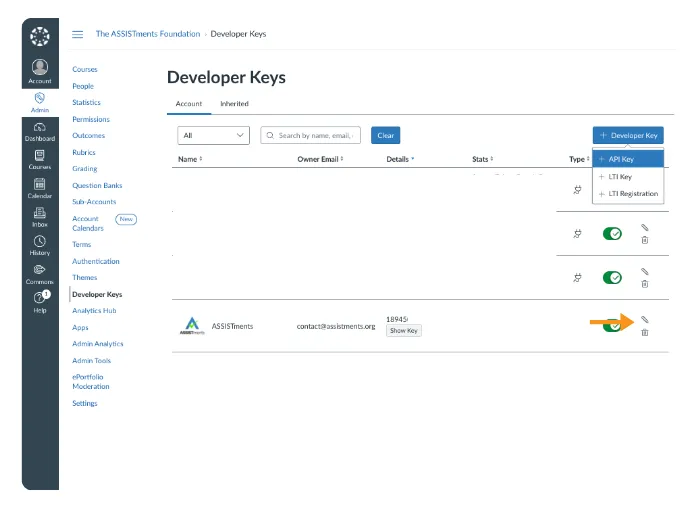This screenshot has height=508, width=698.
Task: Sort the table by Name column
Action: (190, 159)
